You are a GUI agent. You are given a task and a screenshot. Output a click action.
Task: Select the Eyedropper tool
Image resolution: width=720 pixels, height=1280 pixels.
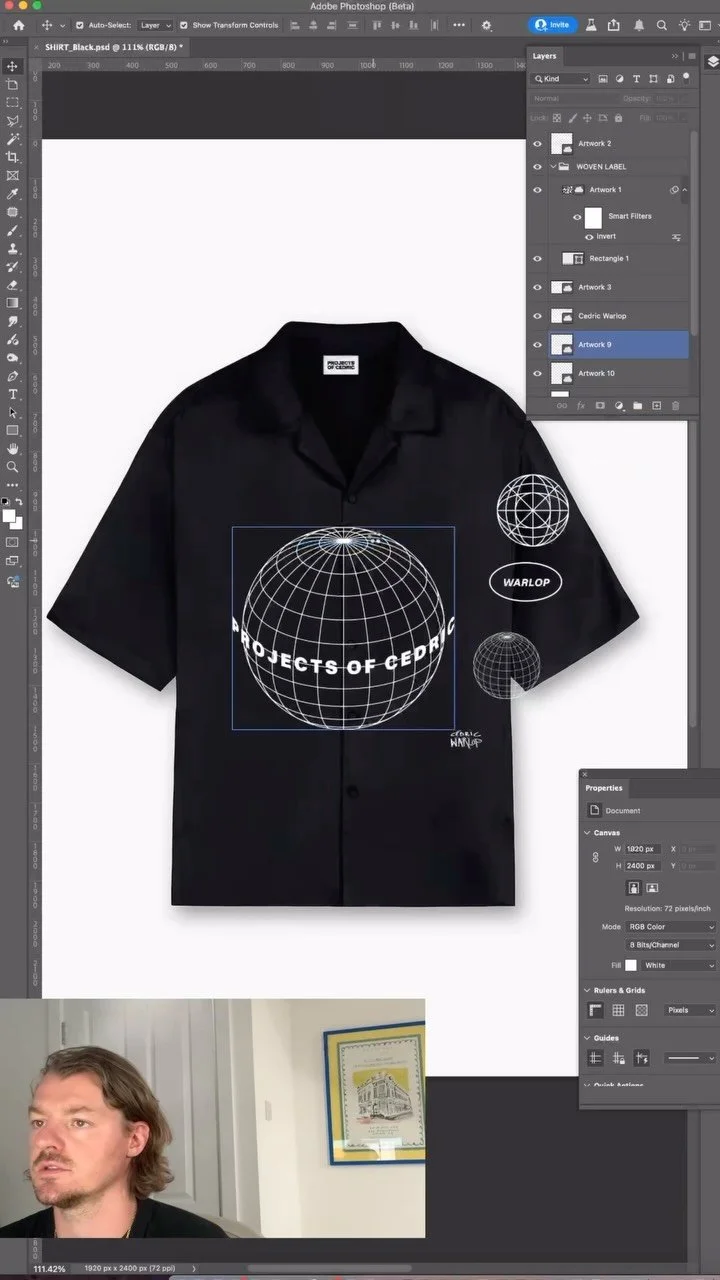[13, 194]
